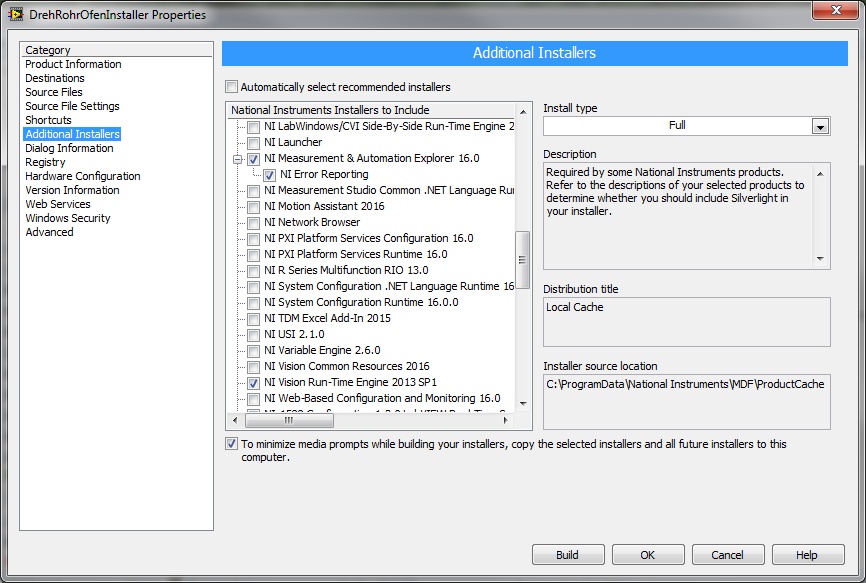Check NI R Series Multifunction RIO 13.0
Image resolution: width=866 pixels, height=583 pixels.
[254, 271]
